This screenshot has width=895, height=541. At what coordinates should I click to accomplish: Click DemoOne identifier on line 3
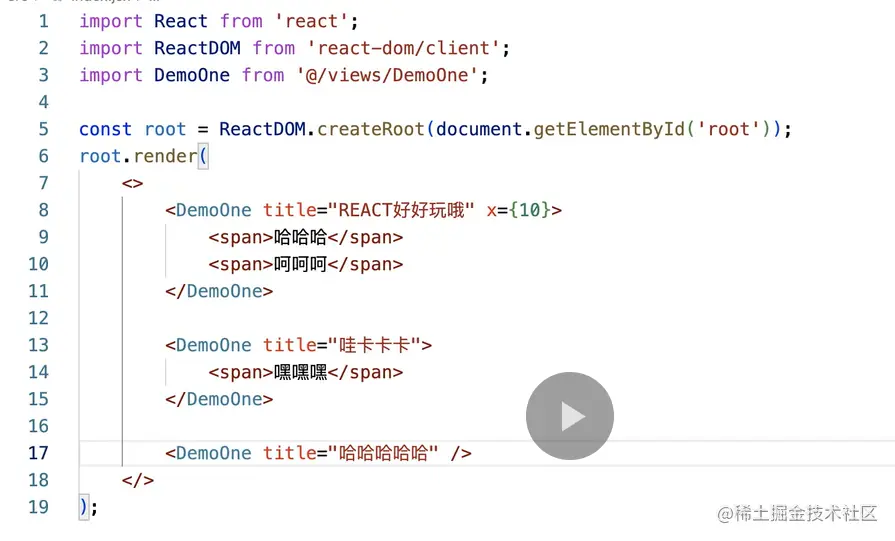(x=192, y=75)
